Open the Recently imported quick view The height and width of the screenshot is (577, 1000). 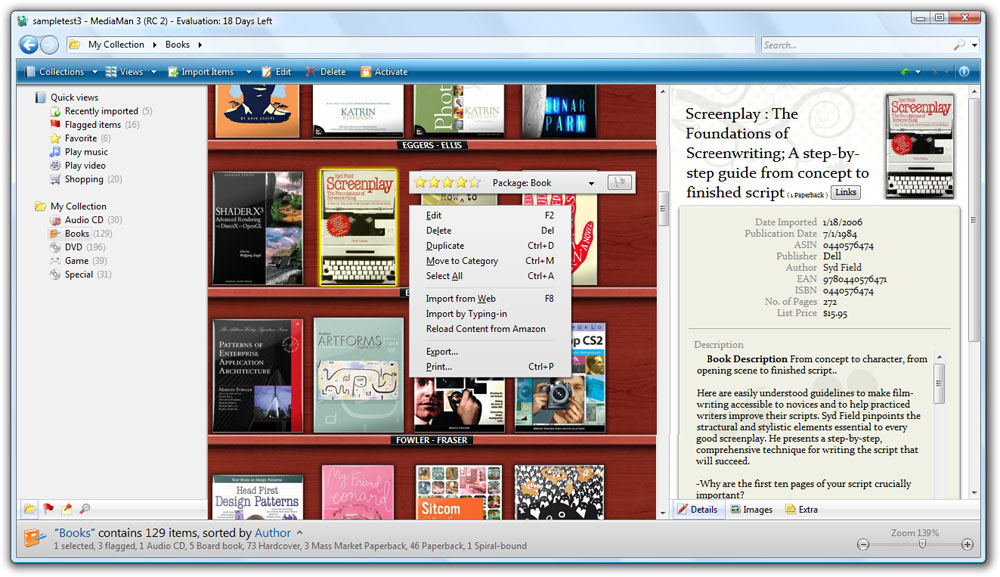(x=101, y=111)
